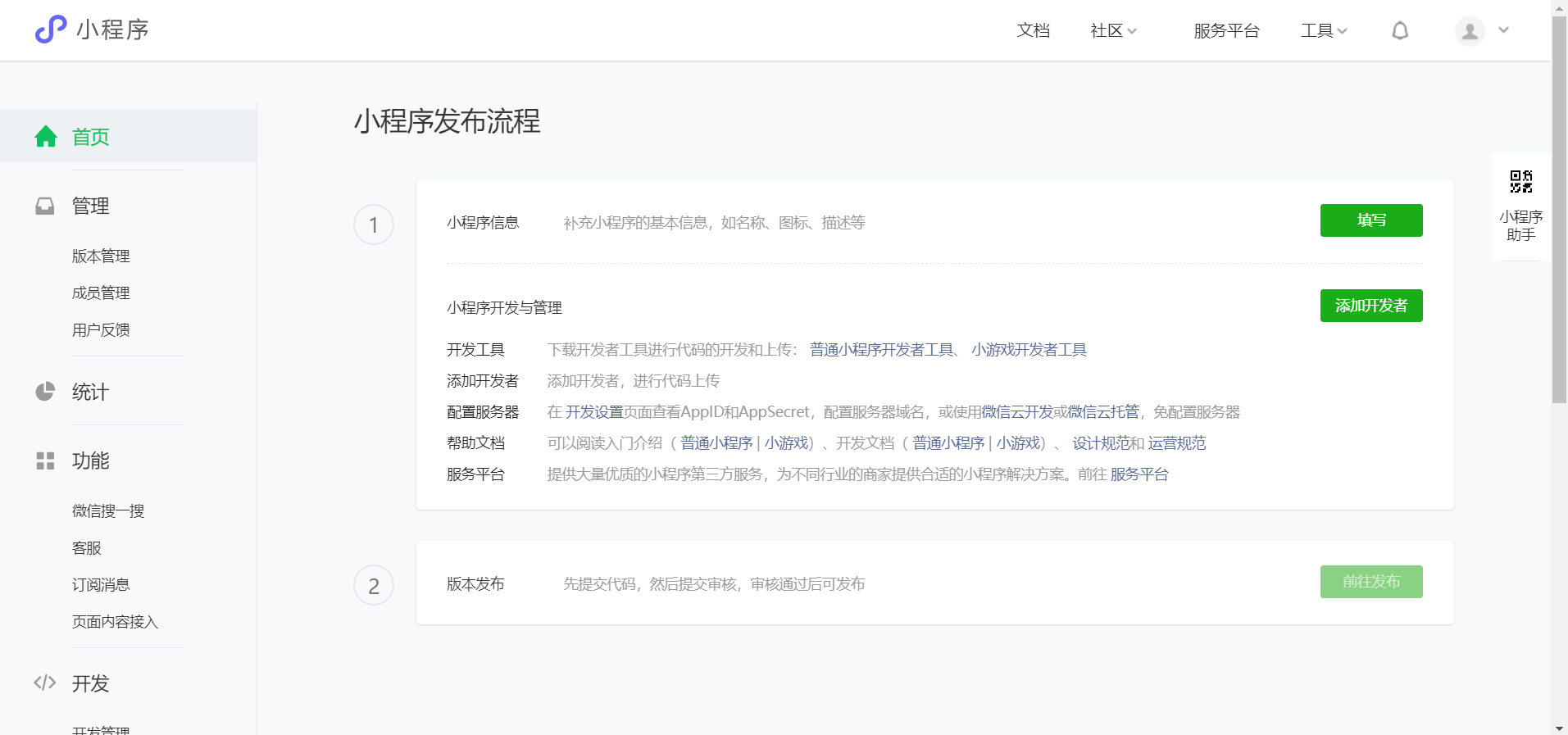Click the 小程序信息 label

point(483,223)
